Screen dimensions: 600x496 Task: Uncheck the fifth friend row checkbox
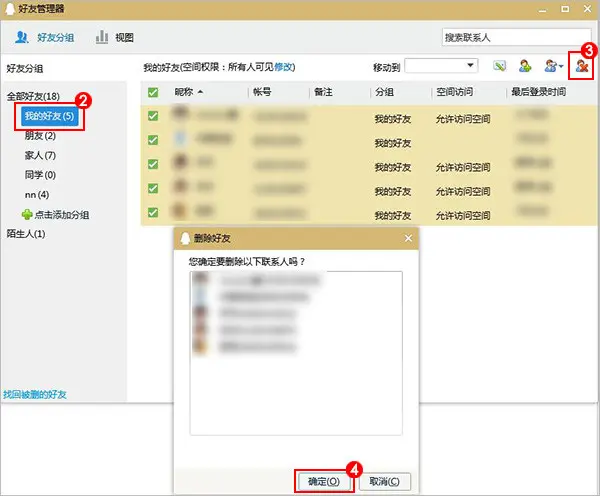pyautogui.click(x=153, y=212)
